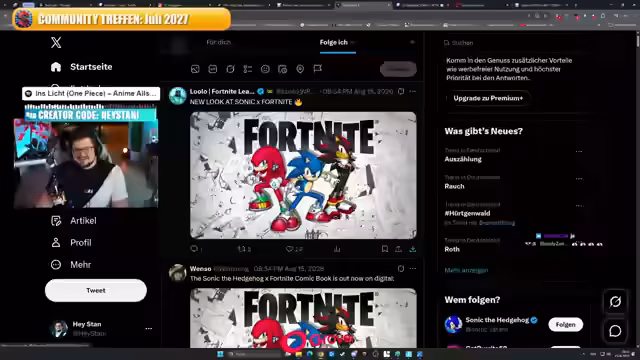Click the Grok compose icon
The height and width of the screenshot is (360, 640).
[230, 69]
